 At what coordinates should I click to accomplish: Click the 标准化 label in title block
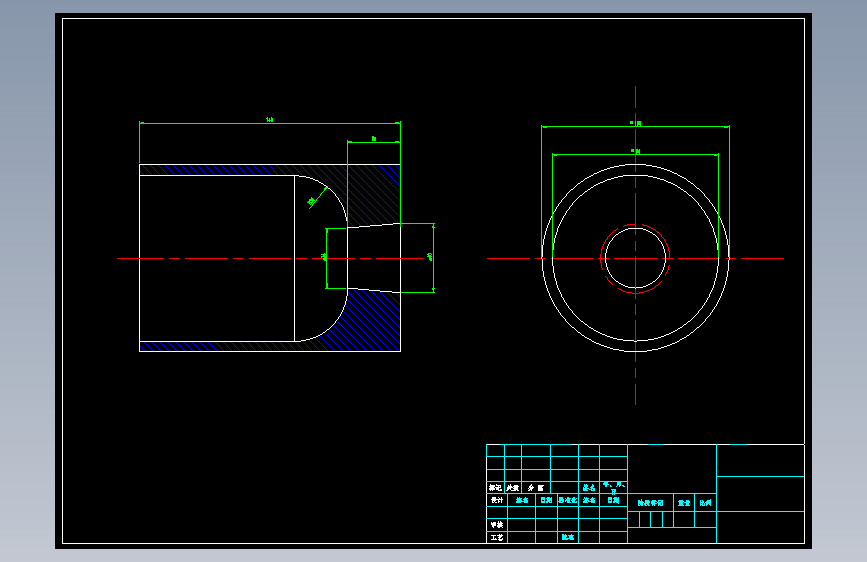[568, 500]
